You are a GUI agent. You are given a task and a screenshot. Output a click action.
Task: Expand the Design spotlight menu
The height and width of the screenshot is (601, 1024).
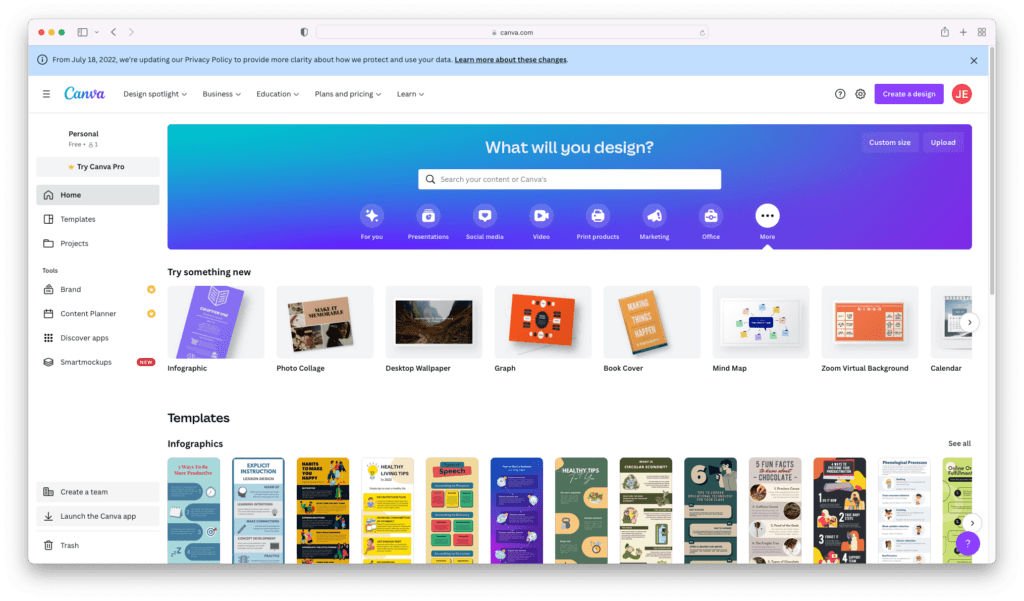(155, 94)
